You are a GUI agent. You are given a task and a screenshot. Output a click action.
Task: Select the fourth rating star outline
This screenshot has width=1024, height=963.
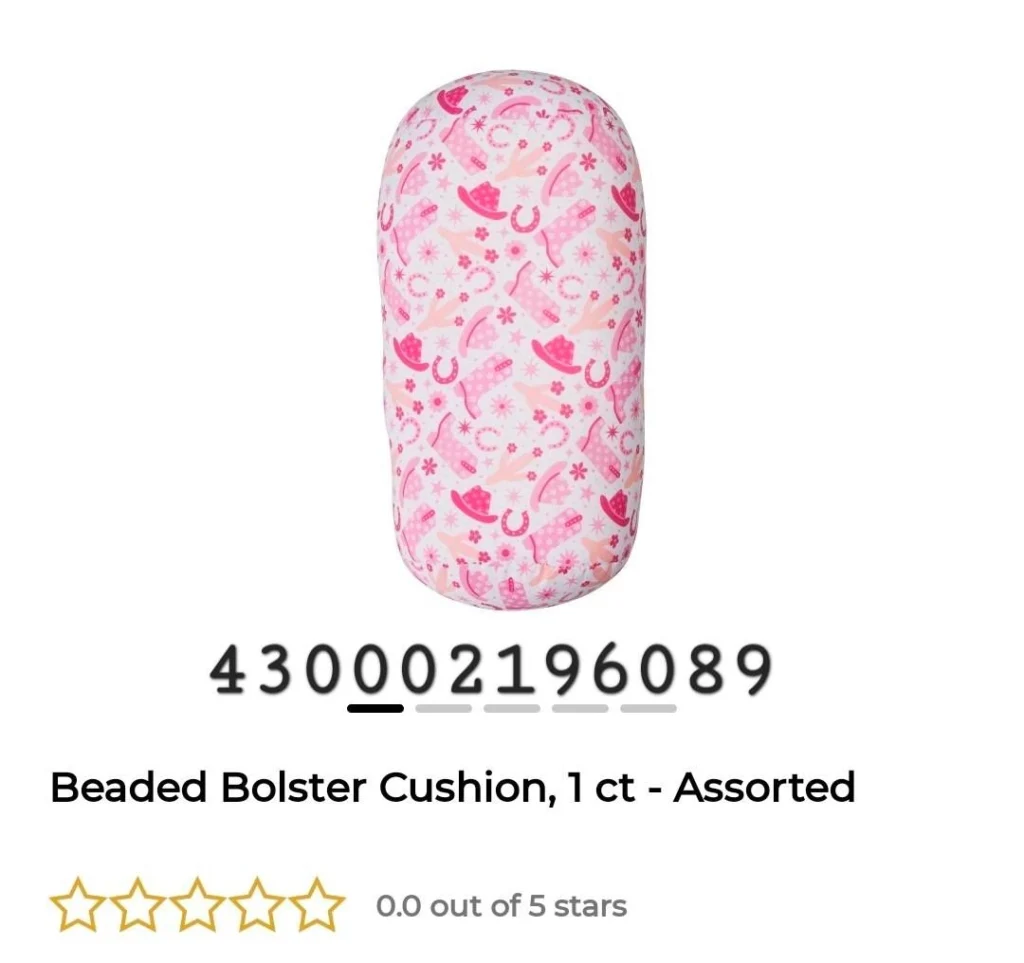tap(257, 905)
